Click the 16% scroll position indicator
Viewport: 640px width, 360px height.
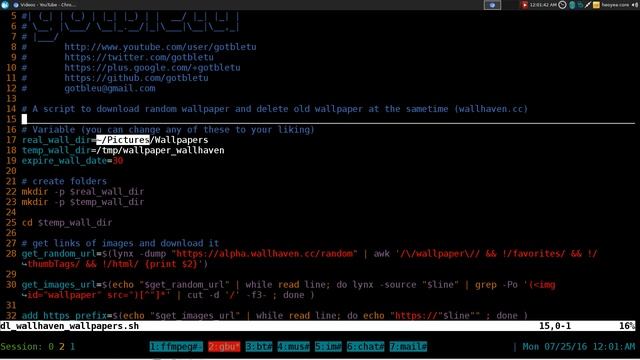[627, 326]
